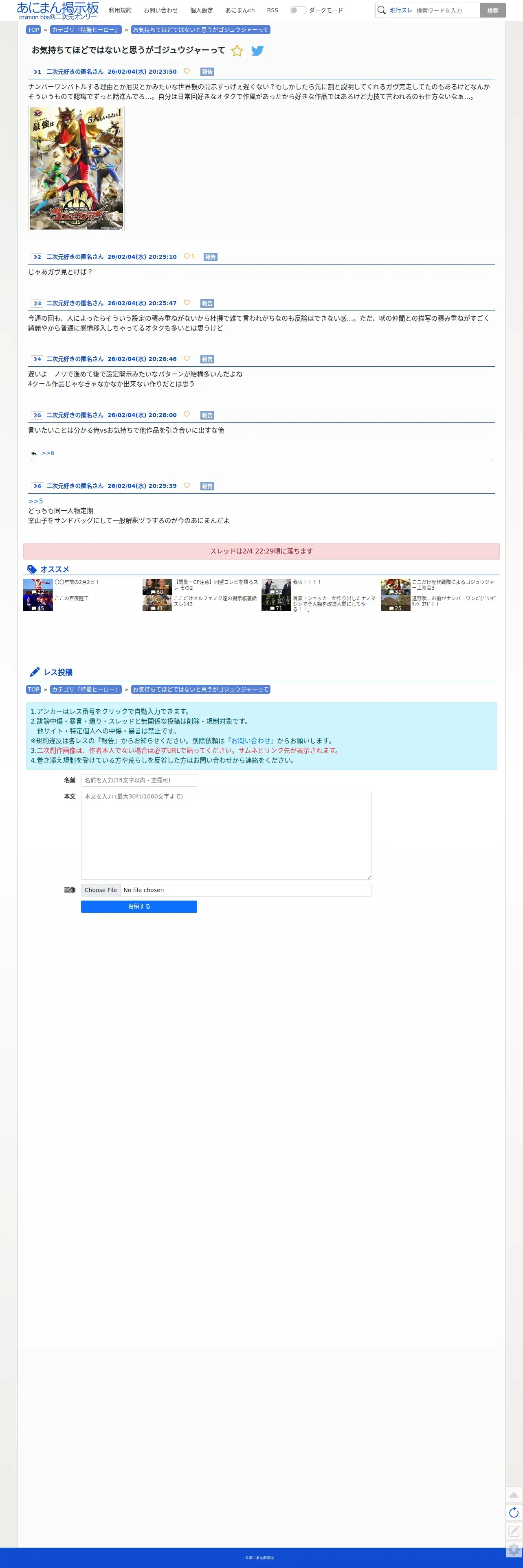The image size is (523, 1568).
Task: Click the reload circular arrow icon
Action: tap(514, 1513)
